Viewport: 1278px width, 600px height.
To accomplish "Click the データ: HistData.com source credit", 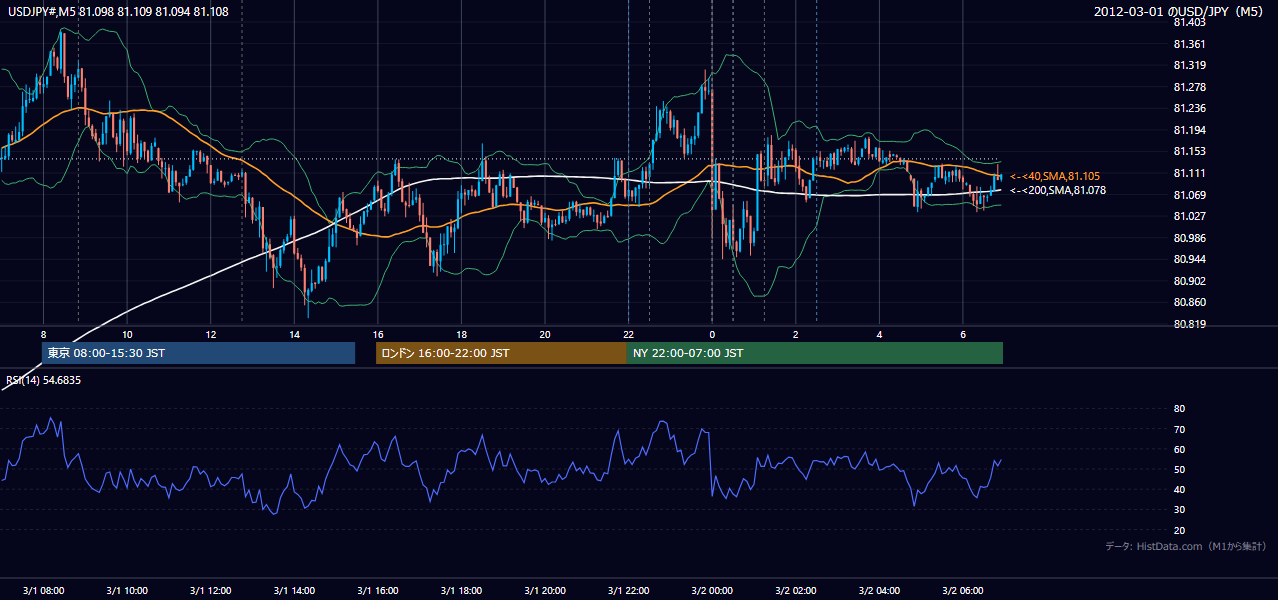I will 1186,546.
